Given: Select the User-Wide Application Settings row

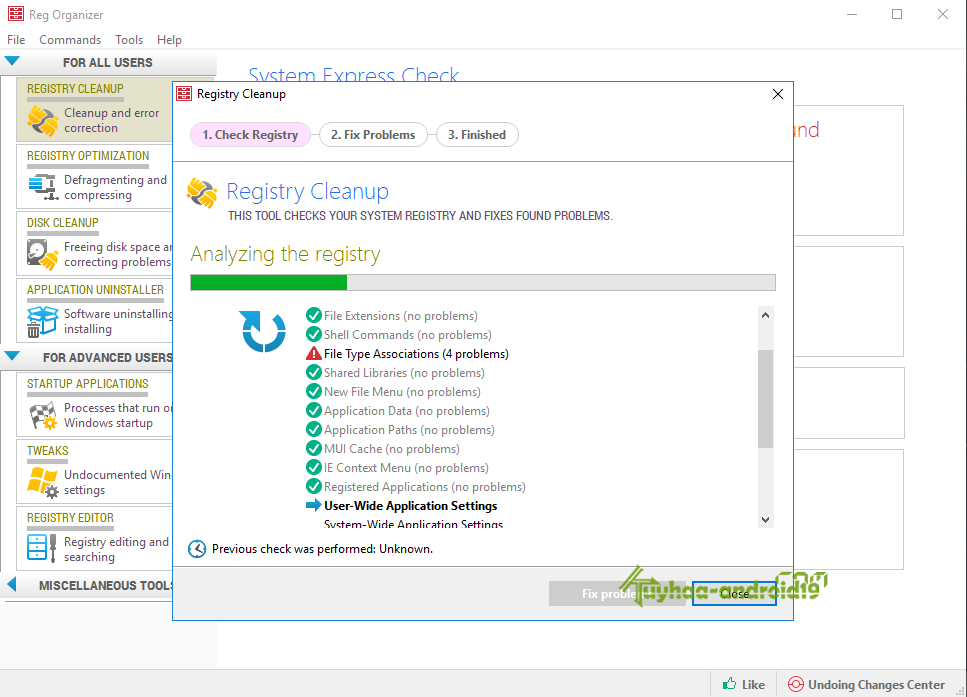Looking at the screenshot, I should [x=401, y=506].
